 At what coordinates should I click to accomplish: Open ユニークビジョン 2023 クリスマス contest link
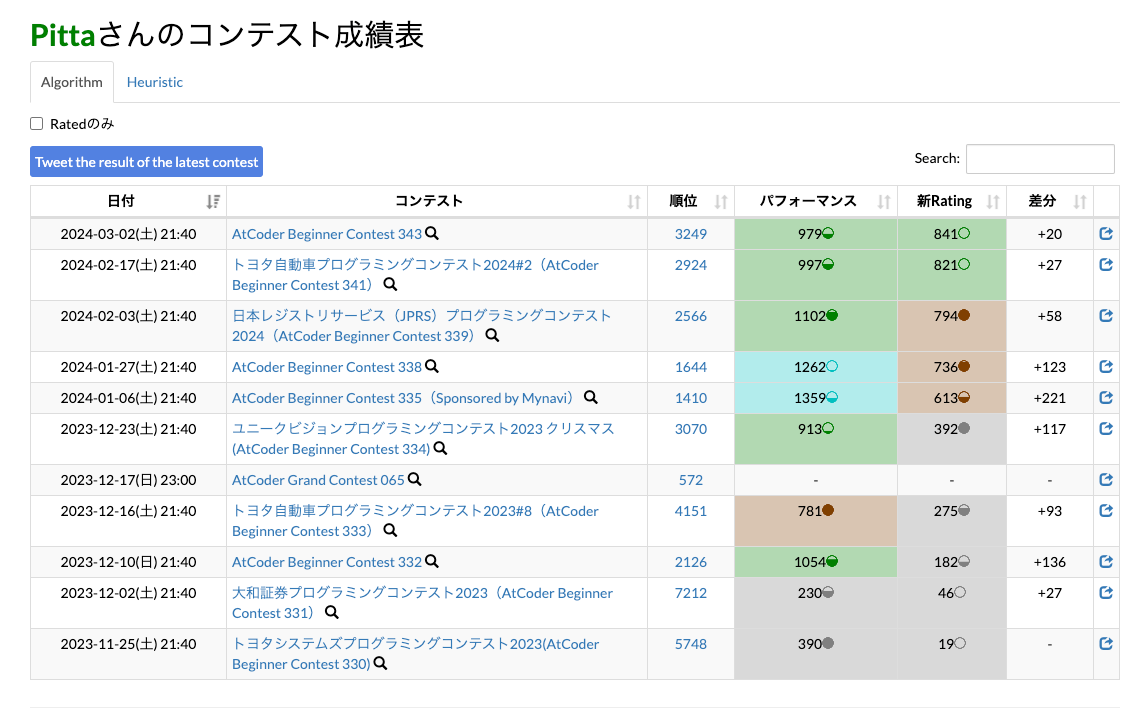tap(423, 439)
